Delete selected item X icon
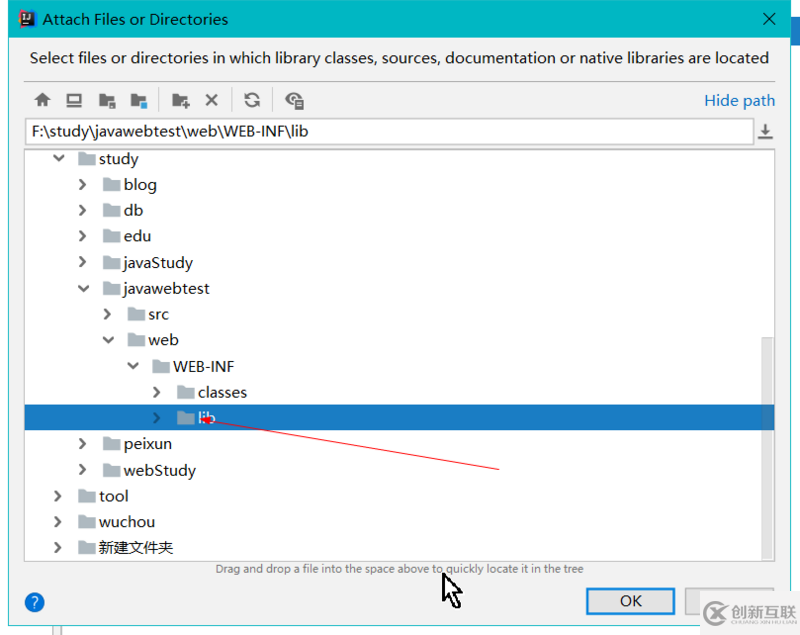 [x=212, y=100]
